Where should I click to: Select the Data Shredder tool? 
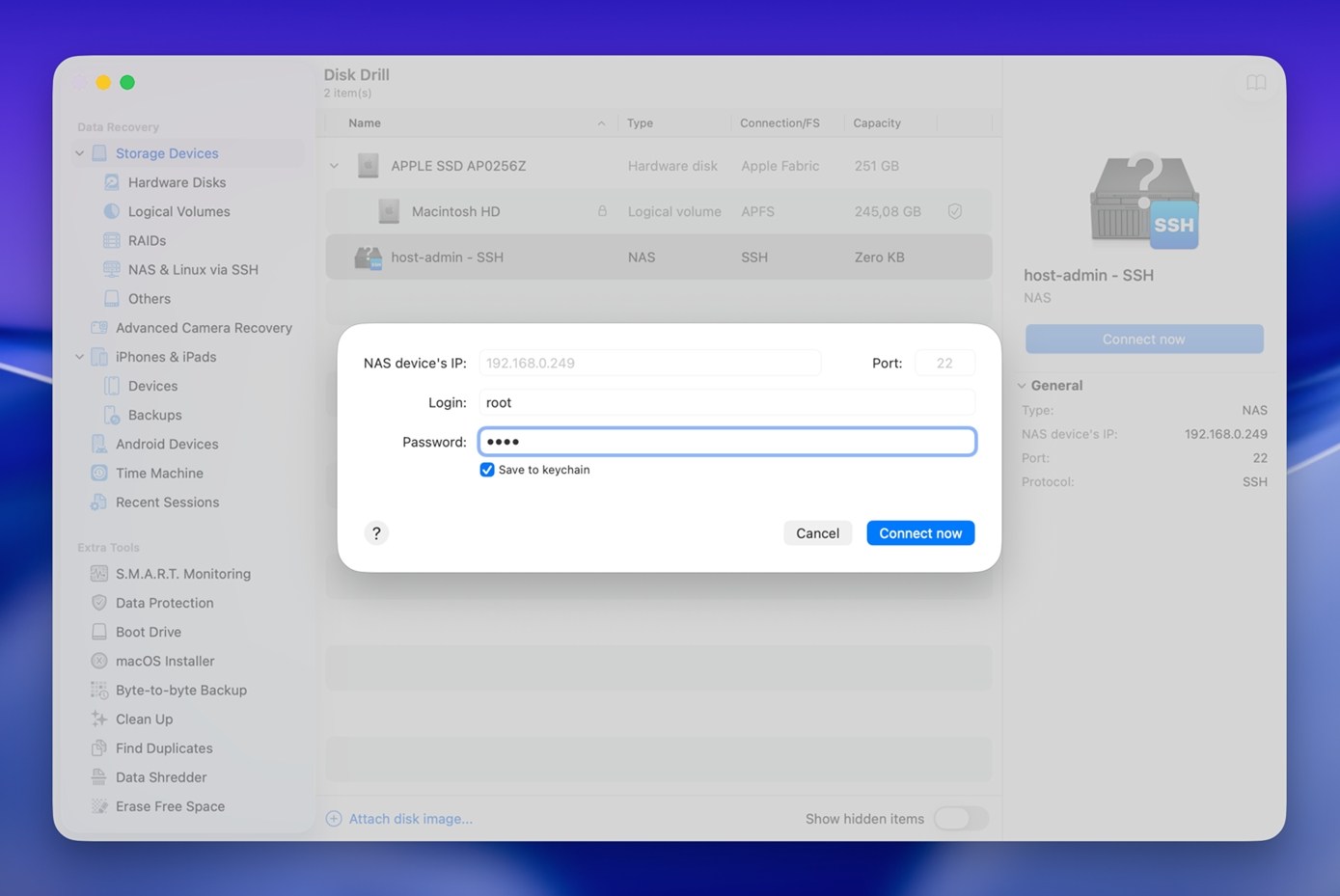(160, 776)
